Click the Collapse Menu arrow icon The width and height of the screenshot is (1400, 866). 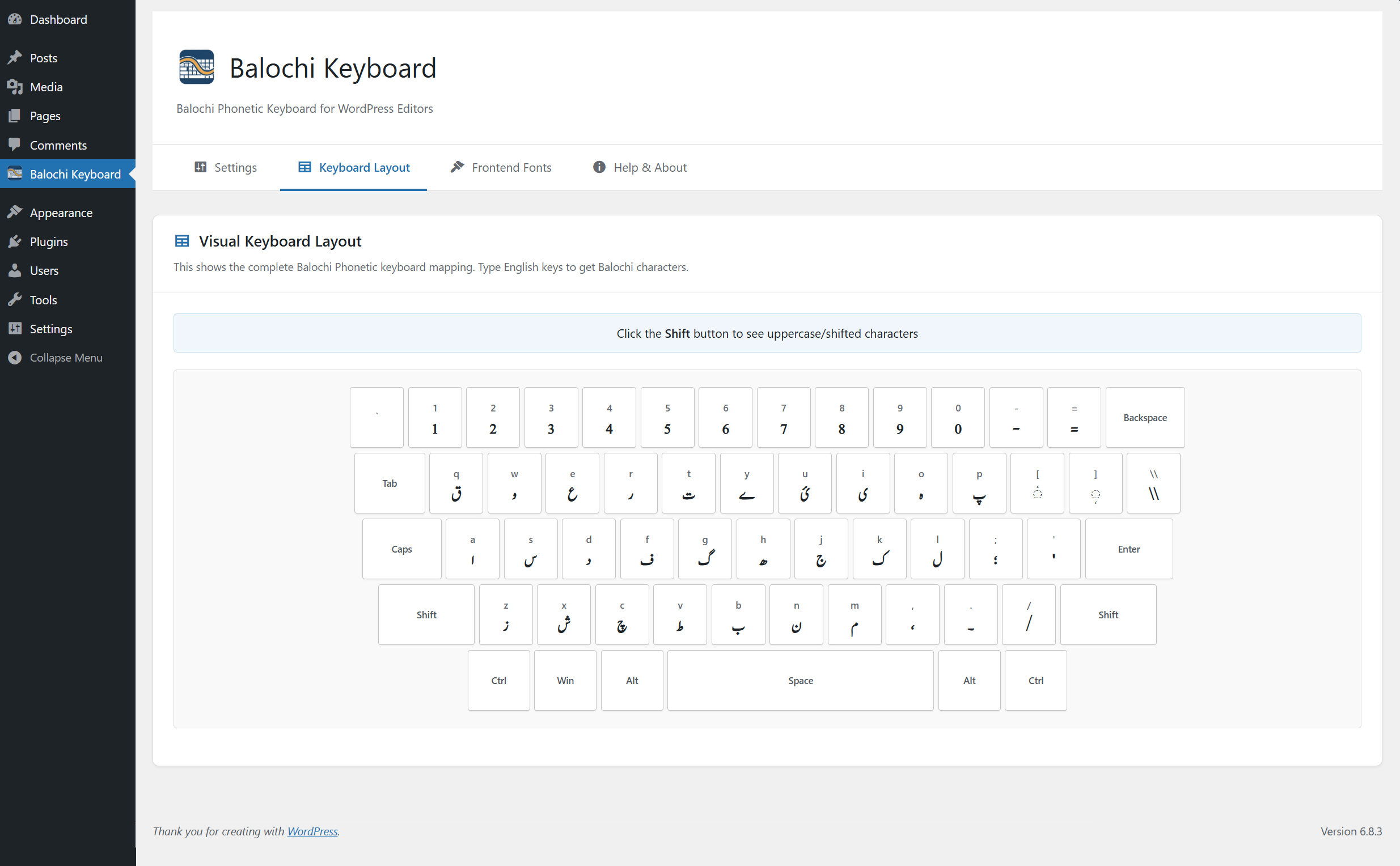[x=15, y=358]
